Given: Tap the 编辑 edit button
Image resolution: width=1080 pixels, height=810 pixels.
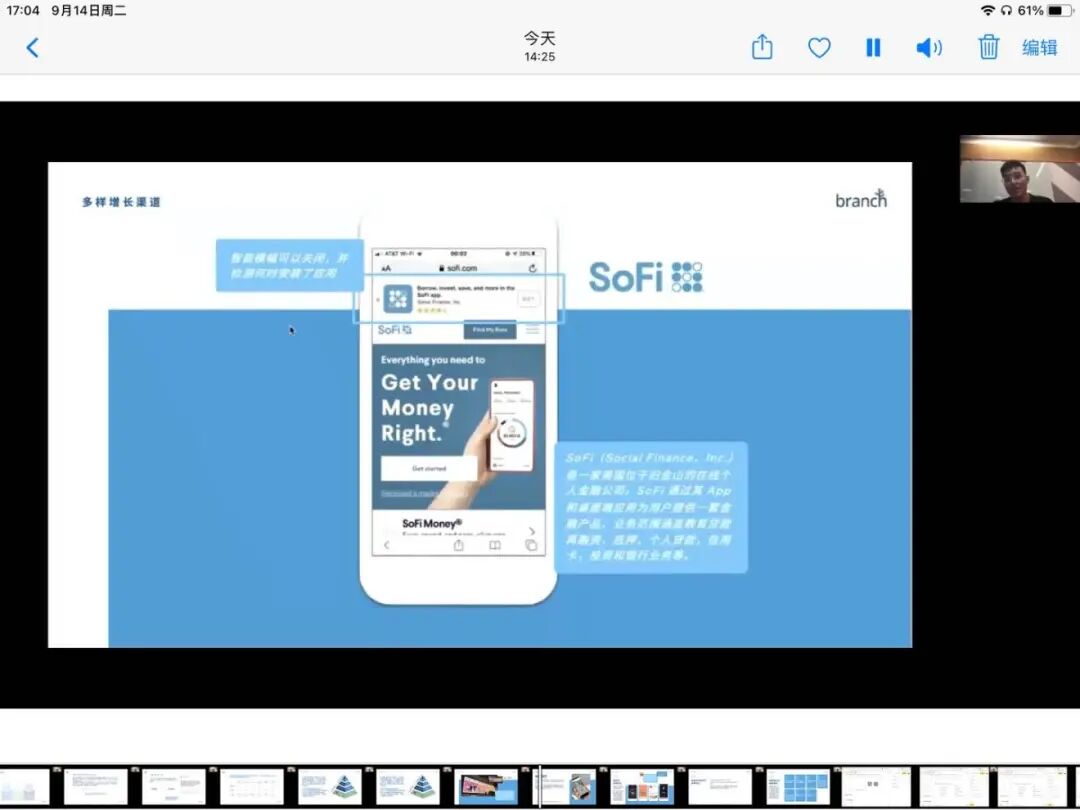Looking at the screenshot, I should [x=1039, y=48].
